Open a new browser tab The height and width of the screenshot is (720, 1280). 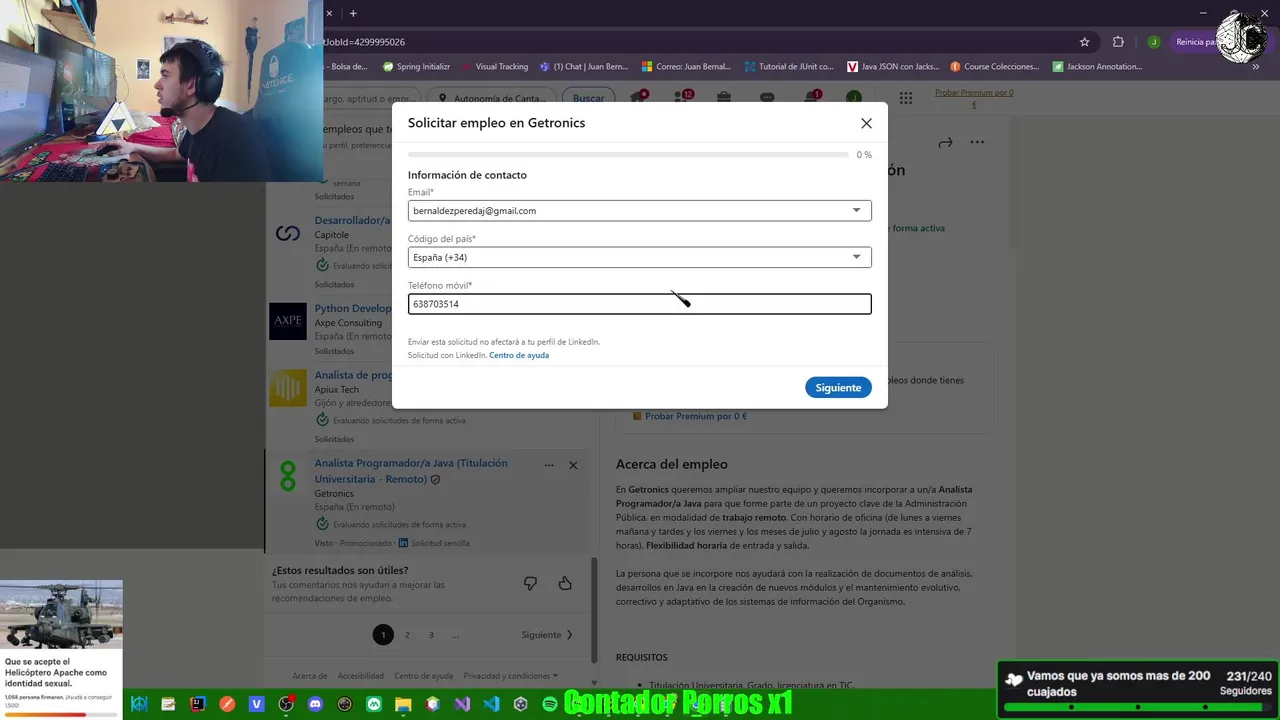coord(353,13)
